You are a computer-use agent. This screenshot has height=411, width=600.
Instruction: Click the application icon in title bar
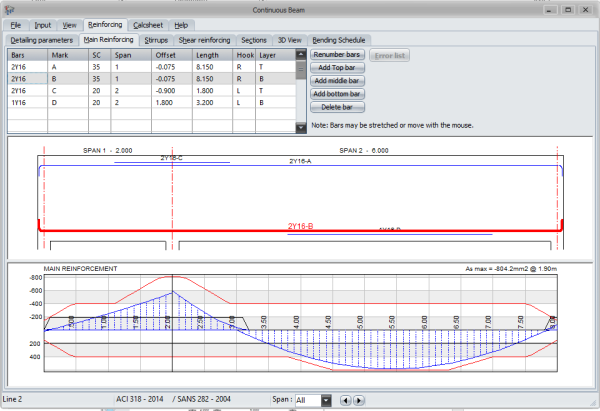(9, 10)
